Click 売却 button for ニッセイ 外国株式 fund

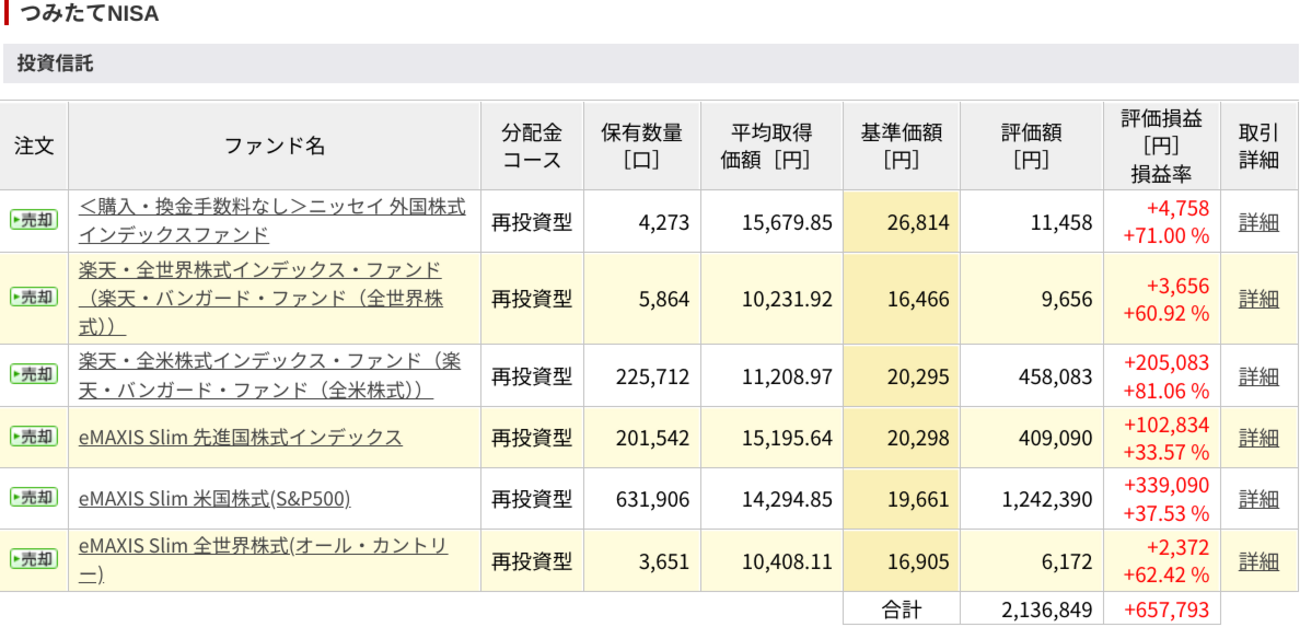pos(34,221)
